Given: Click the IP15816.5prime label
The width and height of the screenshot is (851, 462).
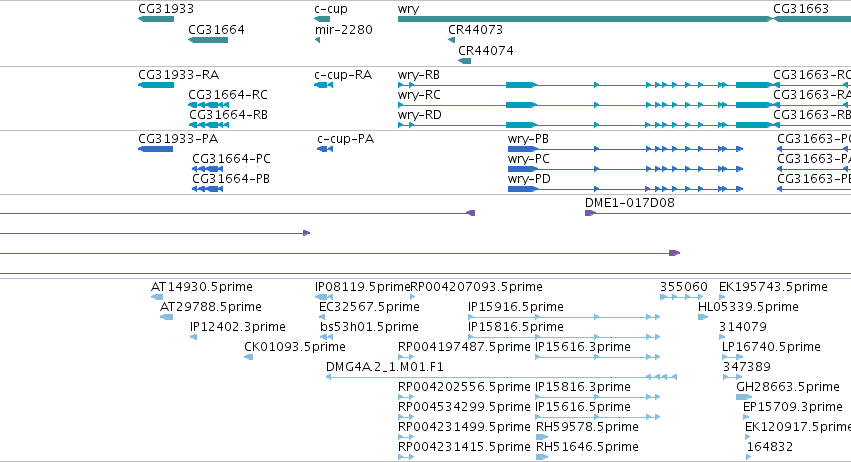Looking at the screenshot, I should tap(516, 327).
